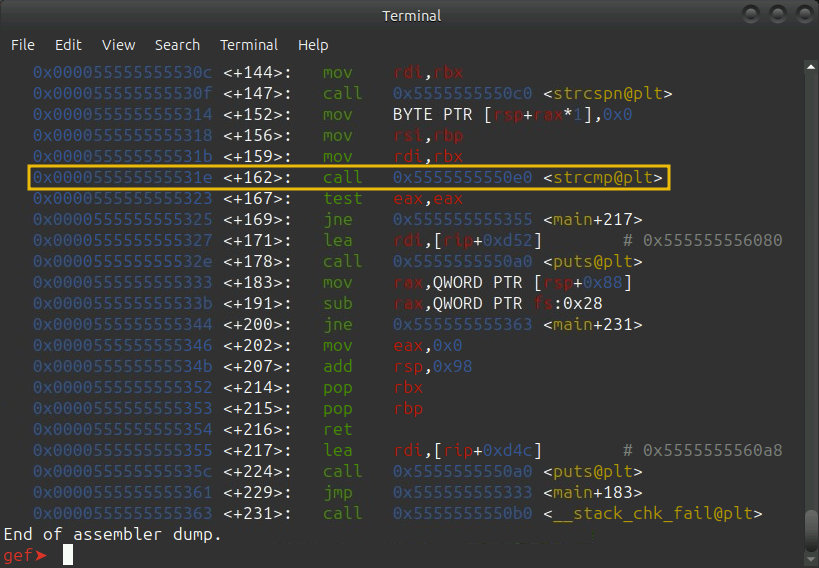The image size is (819, 568).
Task: Click 'rbx' operand of pop at +214
Action: click(x=408, y=388)
